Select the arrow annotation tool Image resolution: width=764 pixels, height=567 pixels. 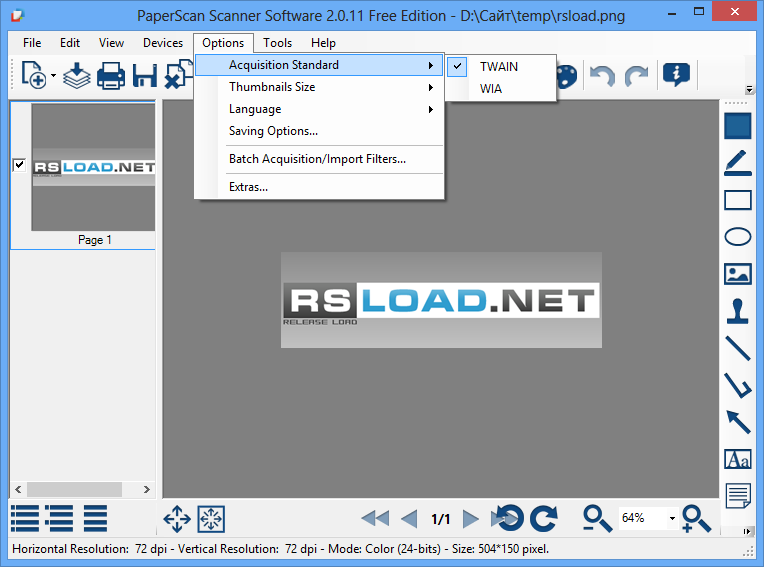click(x=738, y=422)
